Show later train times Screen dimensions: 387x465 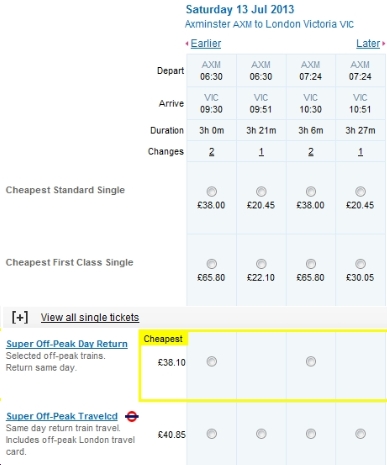[x=368, y=43]
